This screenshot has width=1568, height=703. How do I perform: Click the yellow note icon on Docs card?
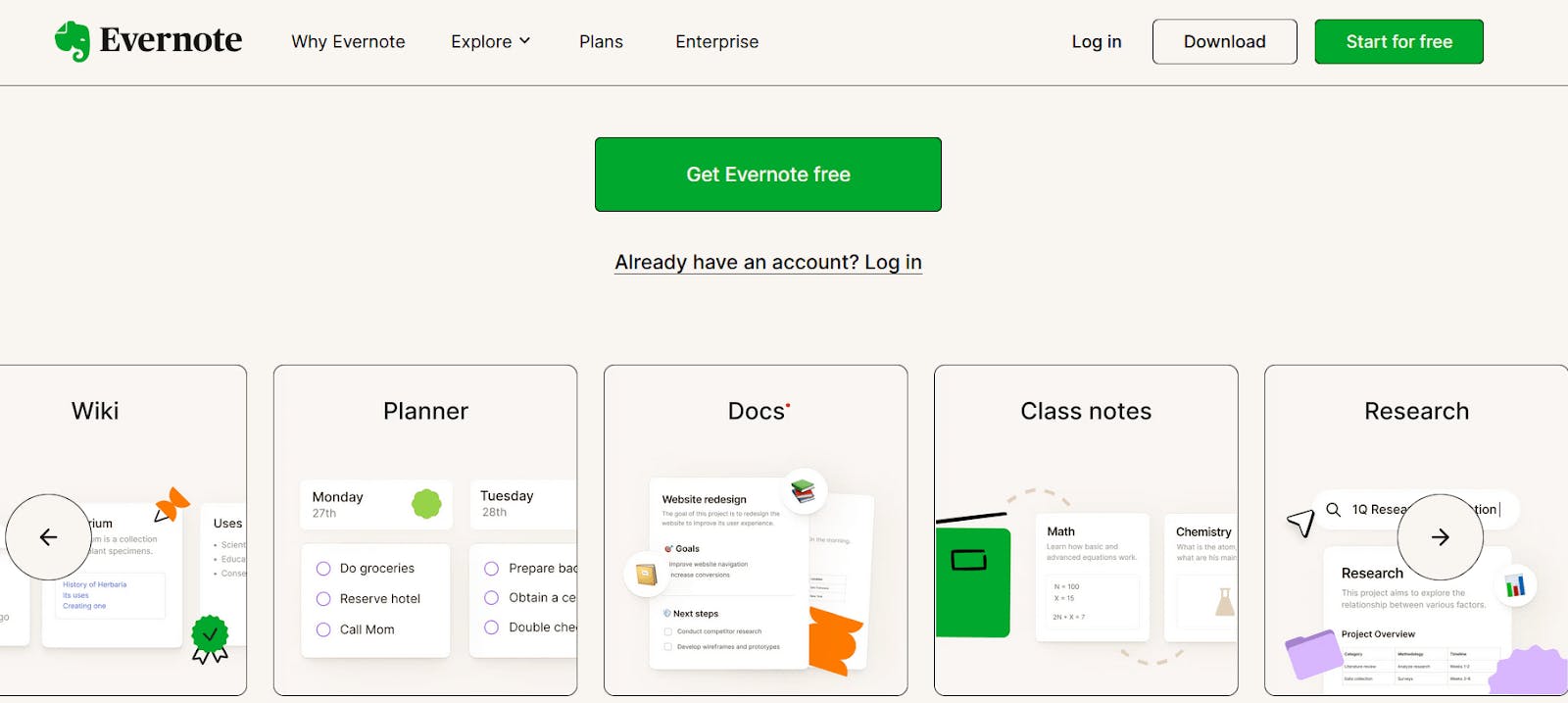coord(646,575)
